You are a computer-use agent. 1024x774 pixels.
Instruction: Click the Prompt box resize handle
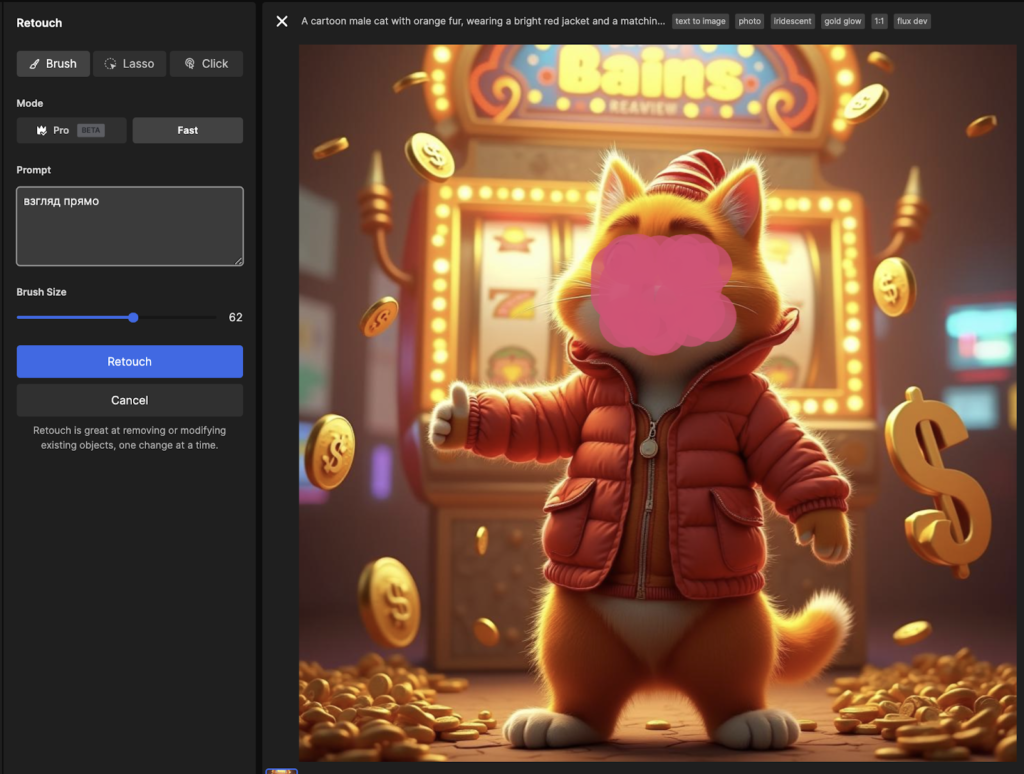tap(238, 261)
